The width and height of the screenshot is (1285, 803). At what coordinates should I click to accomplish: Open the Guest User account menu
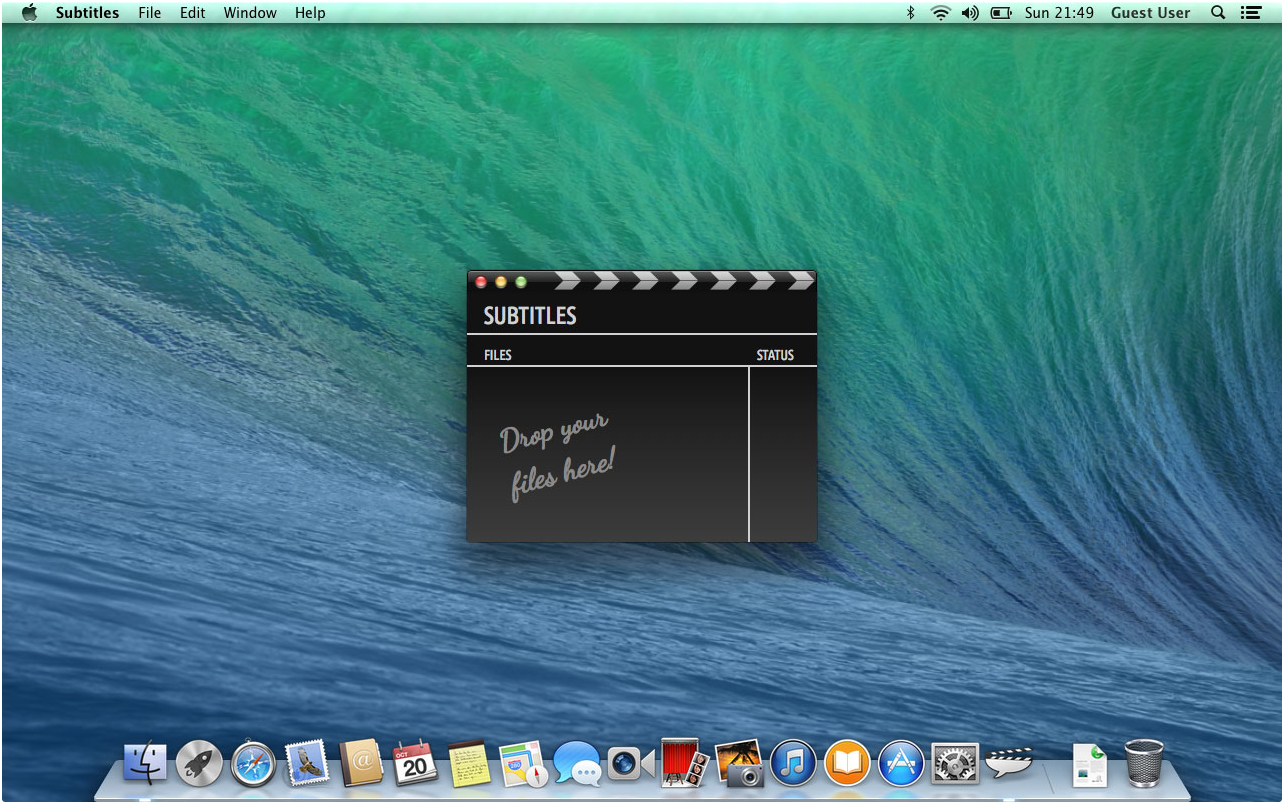tap(1150, 13)
